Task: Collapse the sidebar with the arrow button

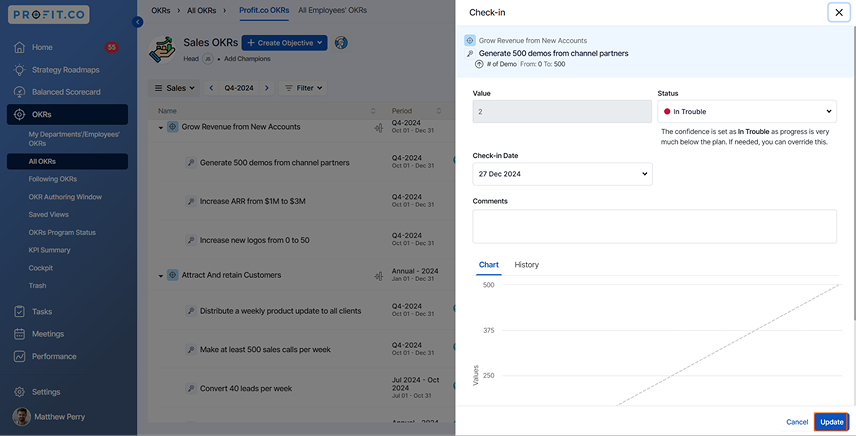Action: [138, 22]
